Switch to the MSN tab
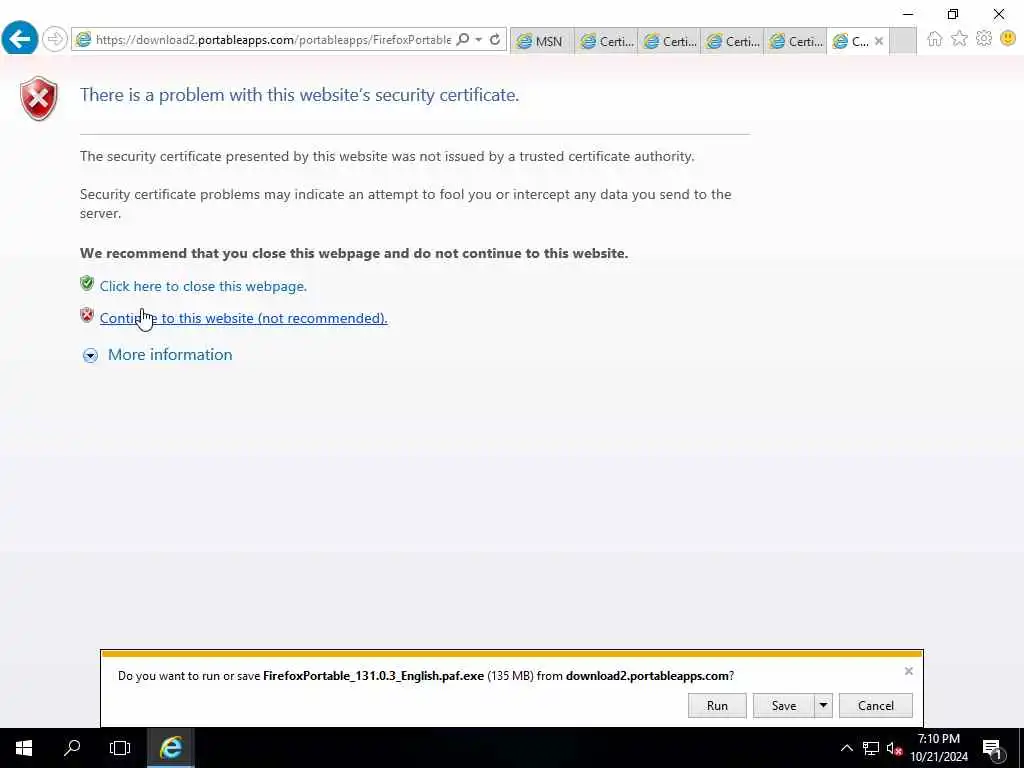This screenshot has height=768, width=1024. click(x=542, y=41)
